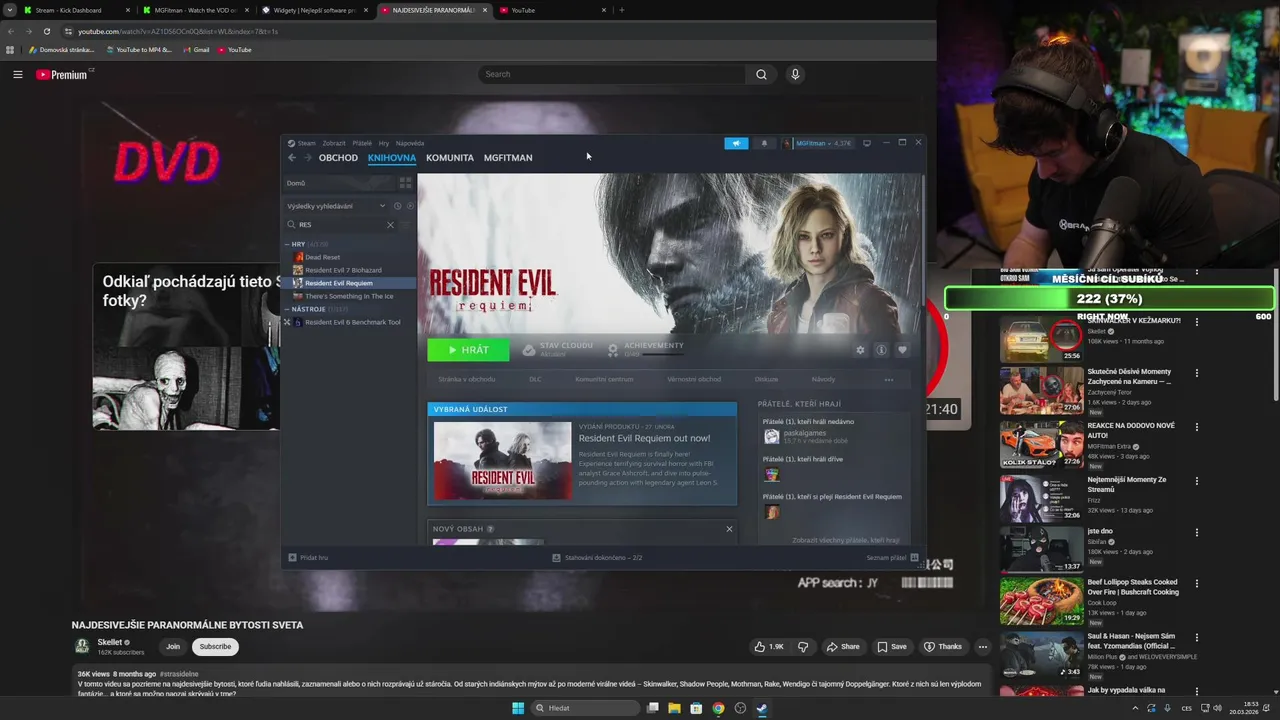The width and height of the screenshot is (1280, 720).
Task: Like the YouTube video
Action: pyautogui.click(x=769, y=647)
